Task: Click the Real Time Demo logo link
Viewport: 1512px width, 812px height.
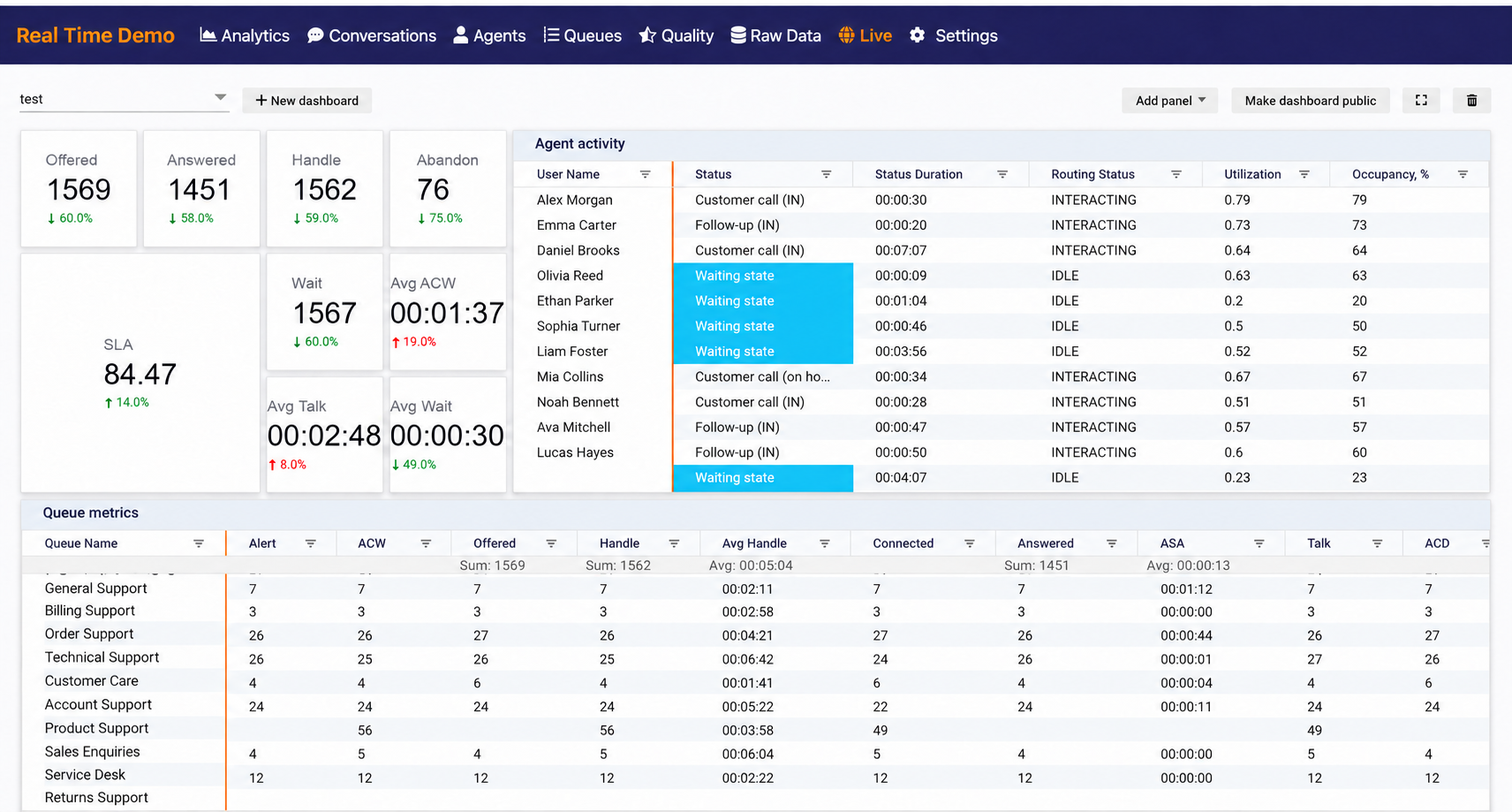Action: pyautogui.click(x=95, y=35)
